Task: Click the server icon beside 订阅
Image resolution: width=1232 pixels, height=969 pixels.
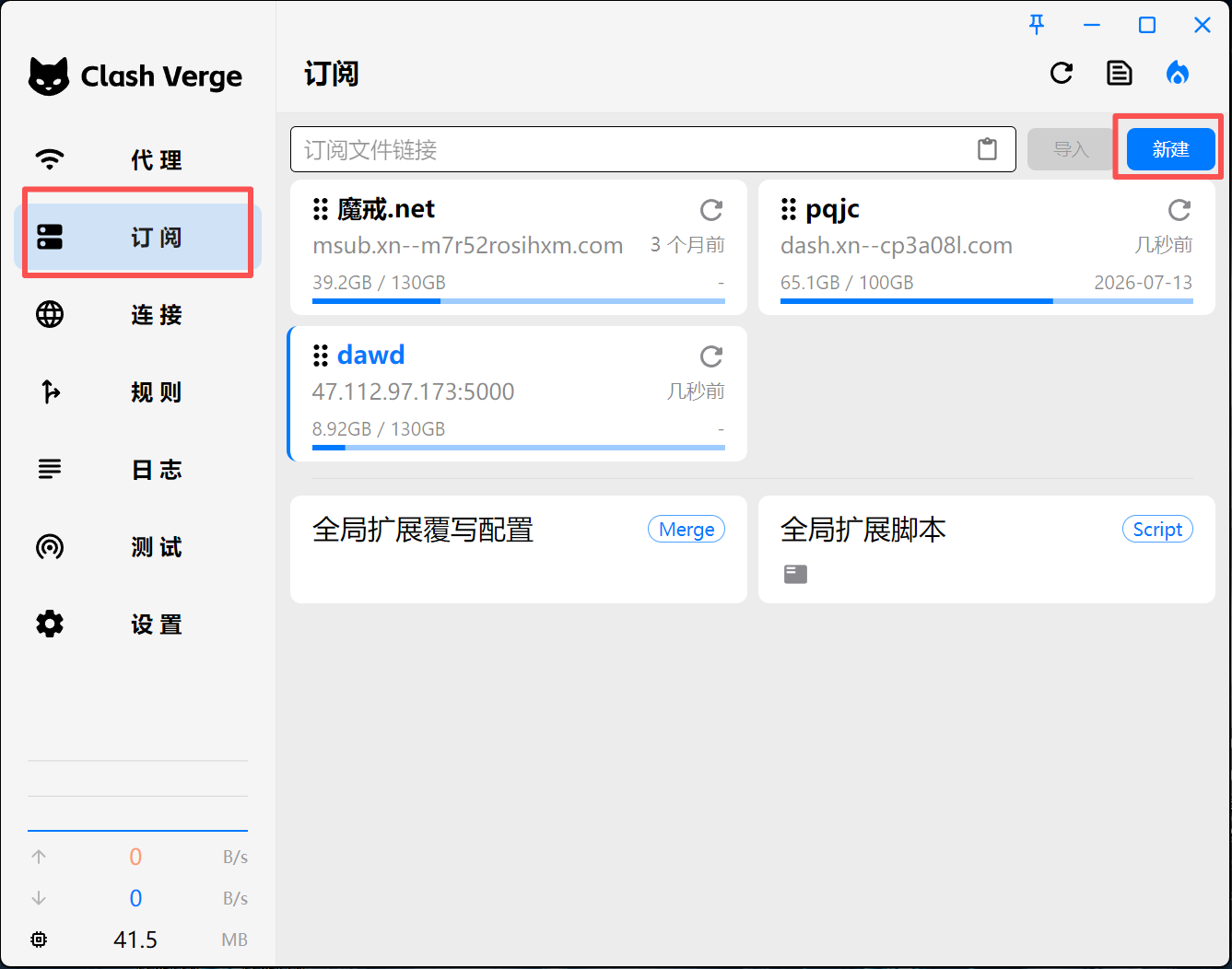Action: click(x=50, y=237)
